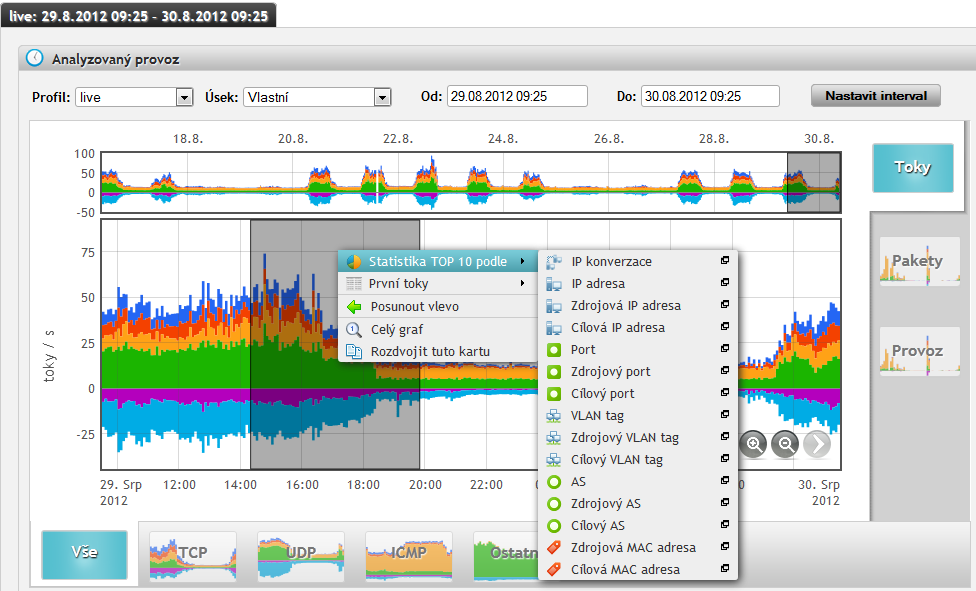Open IP adresa in new window icon
Image resolution: width=976 pixels, height=591 pixels.
point(725,282)
